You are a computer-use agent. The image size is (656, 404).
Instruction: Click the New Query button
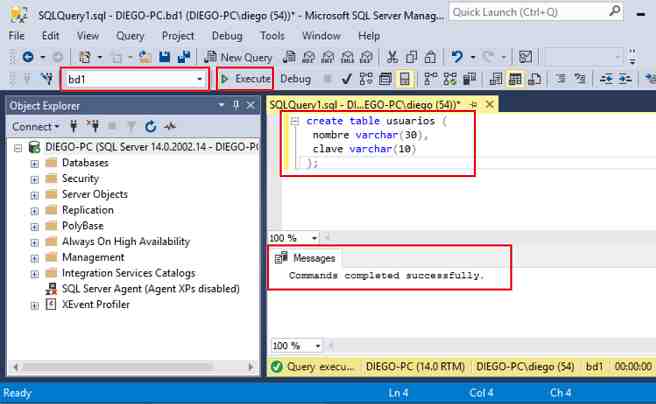click(x=238, y=57)
